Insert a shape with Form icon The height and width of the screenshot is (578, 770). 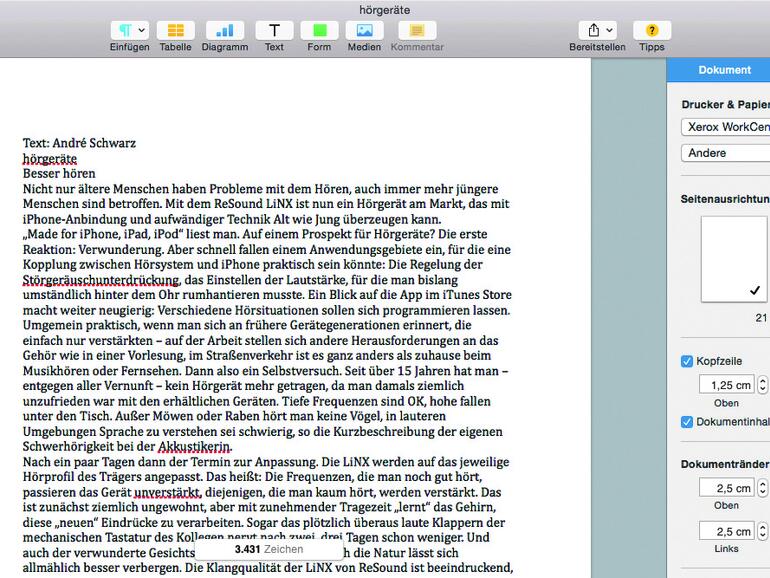[319, 30]
